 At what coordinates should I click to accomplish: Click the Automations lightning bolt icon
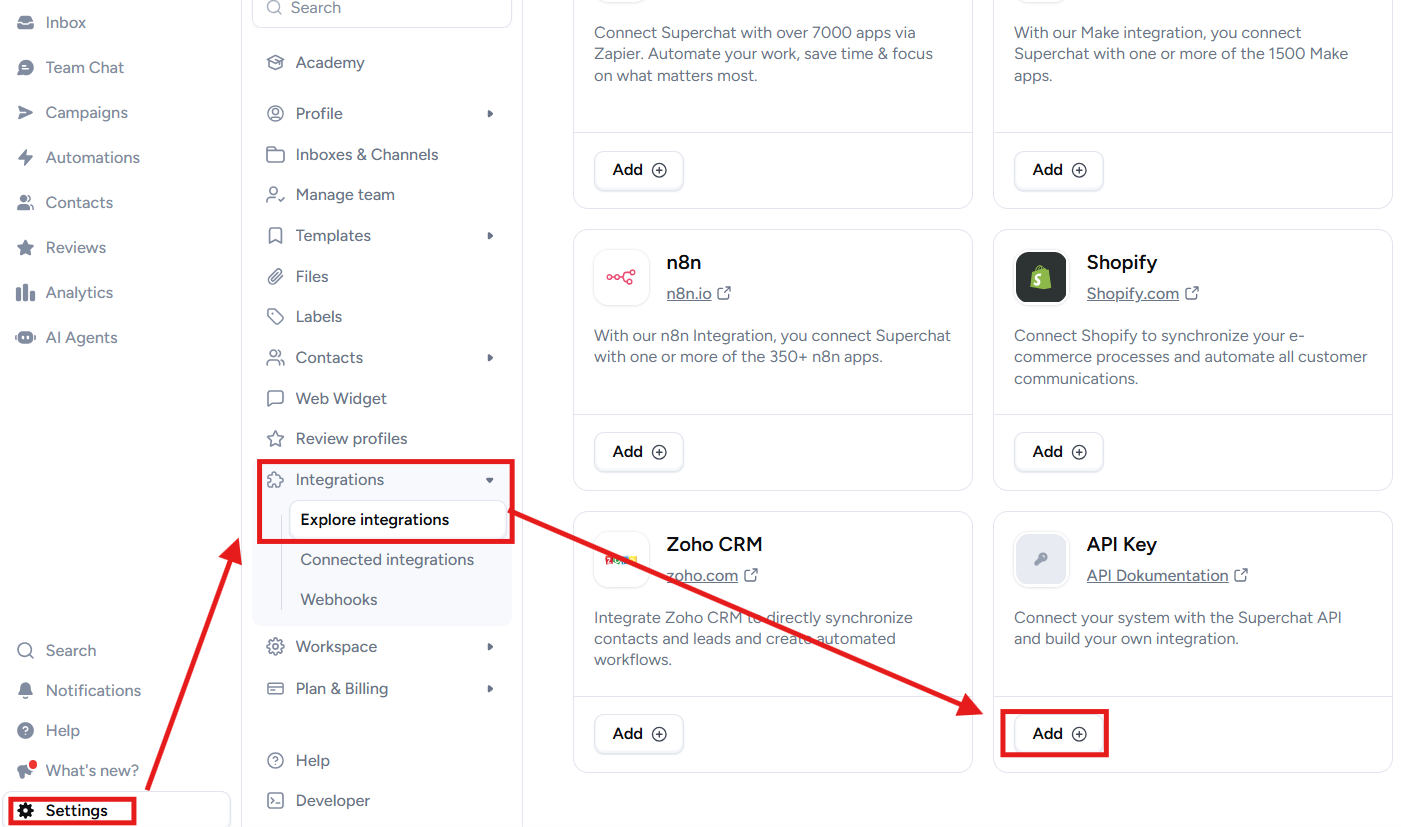click(25, 158)
